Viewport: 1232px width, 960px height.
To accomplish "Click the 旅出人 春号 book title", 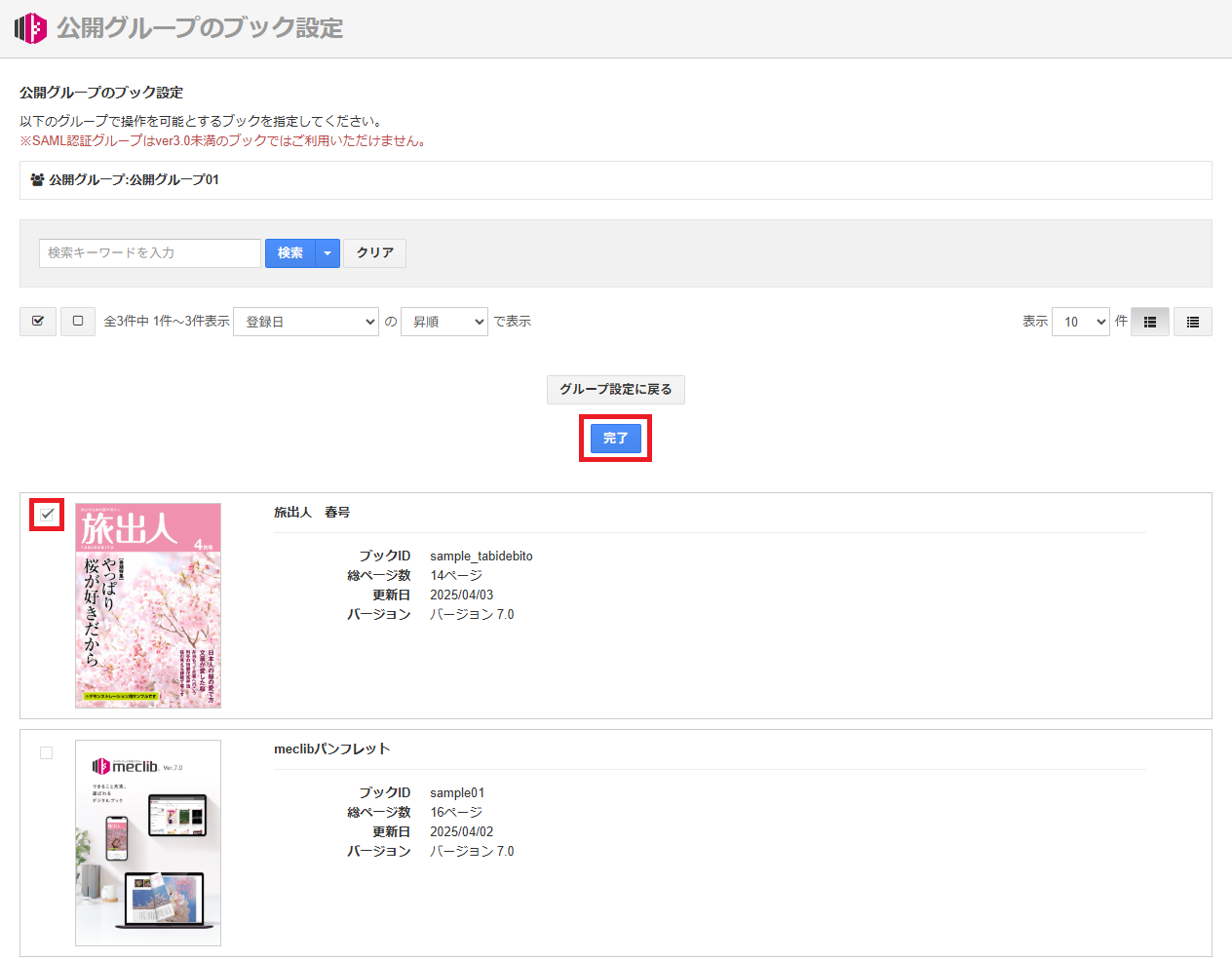I will point(312,513).
